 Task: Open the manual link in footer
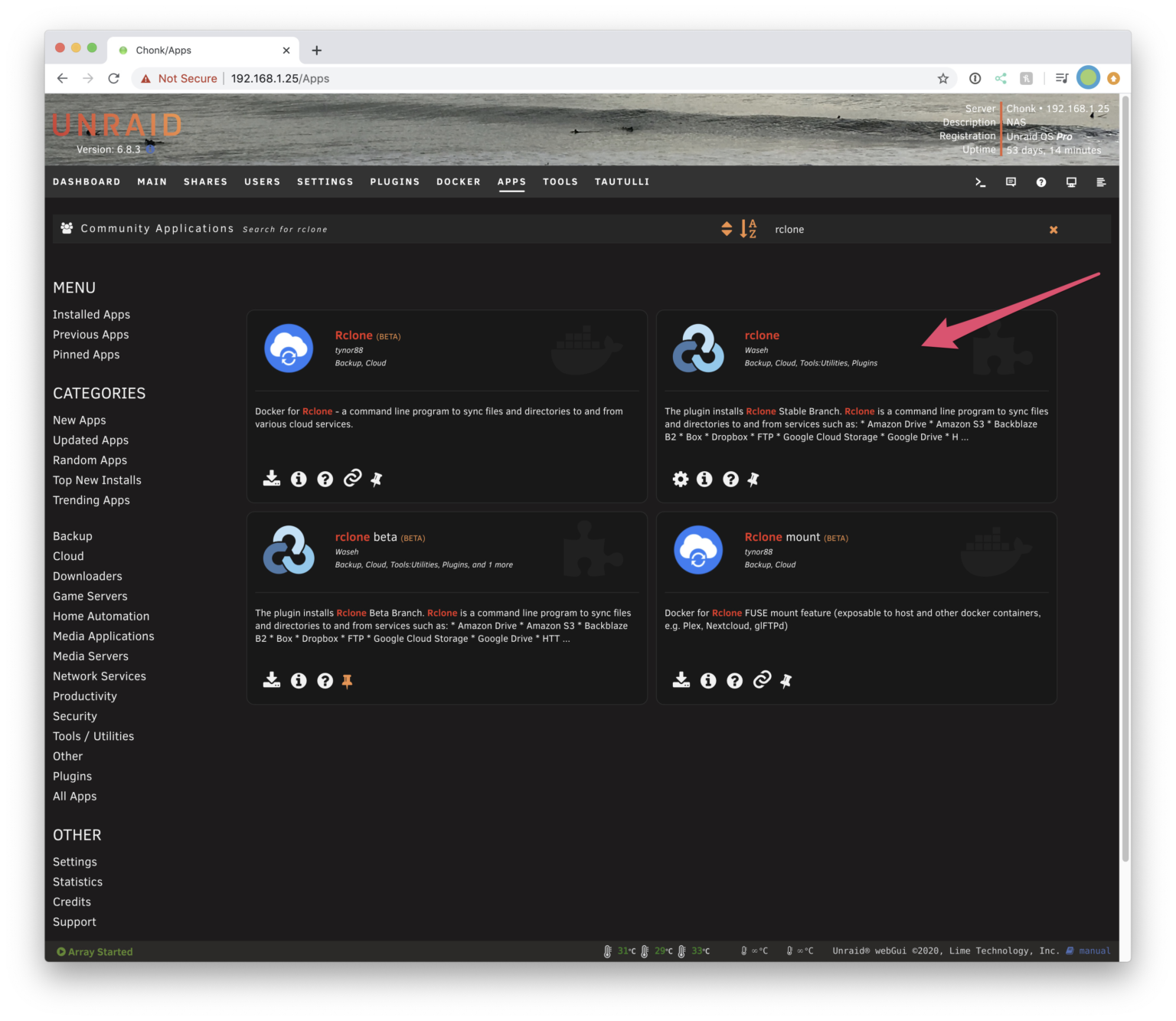click(1094, 951)
